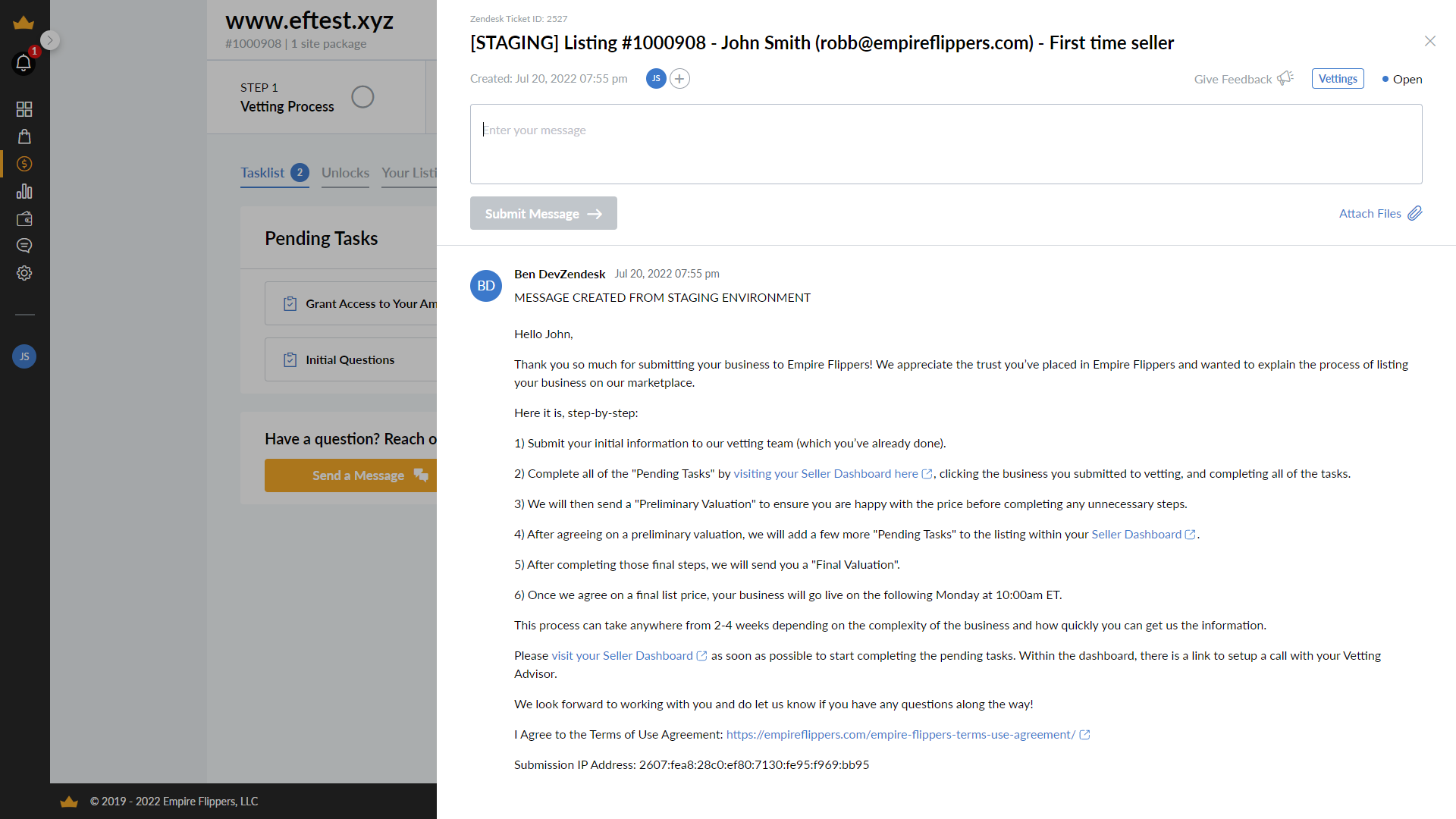The width and height of the screenshot is (1456, 819).
Task: Open the chat messages icon in sidebar
Action: coord(24,246)
